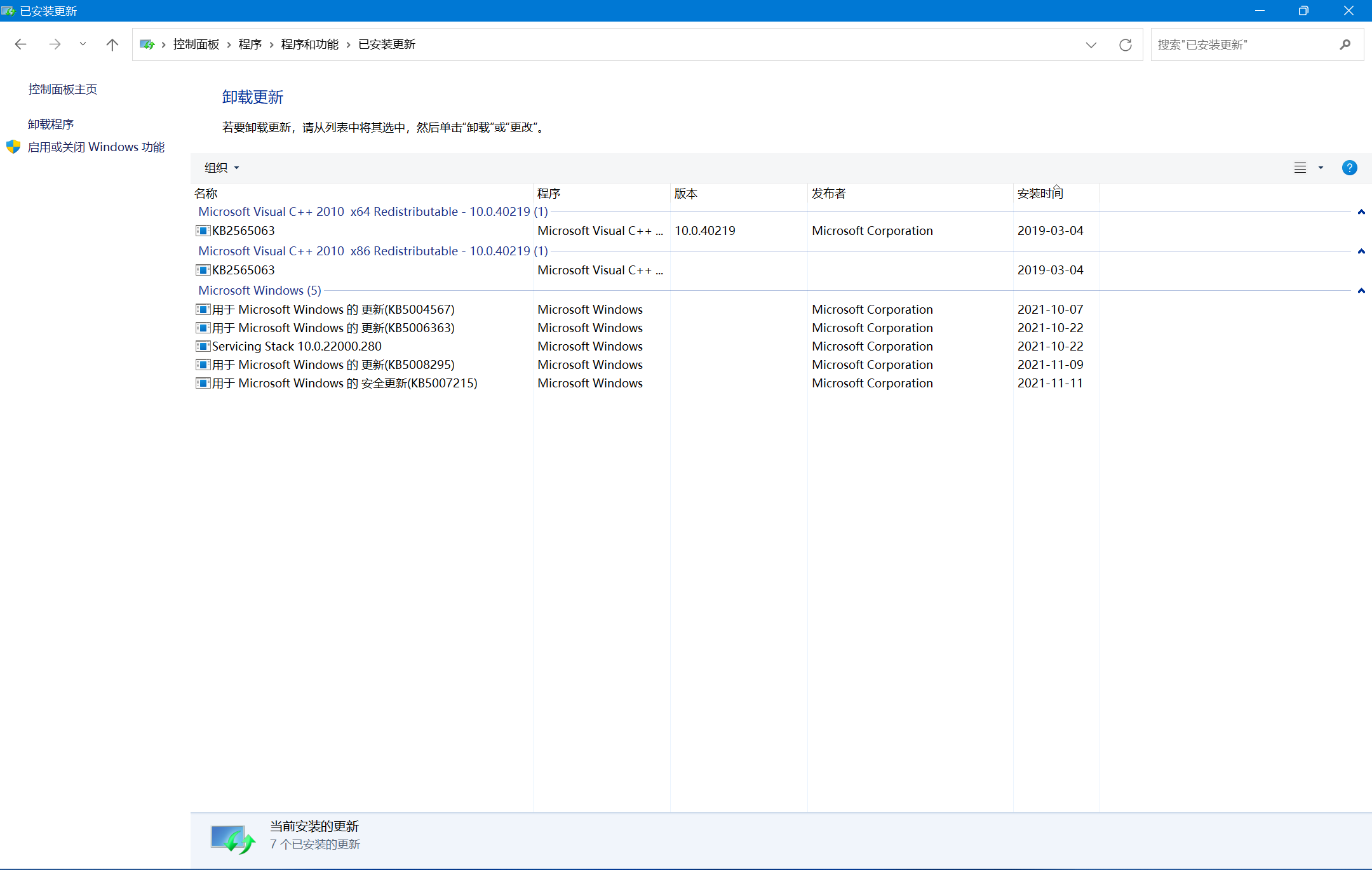Screen dimensions: 1372x870
Task: Click the installed updates icon in details pane
Action: 232,839
